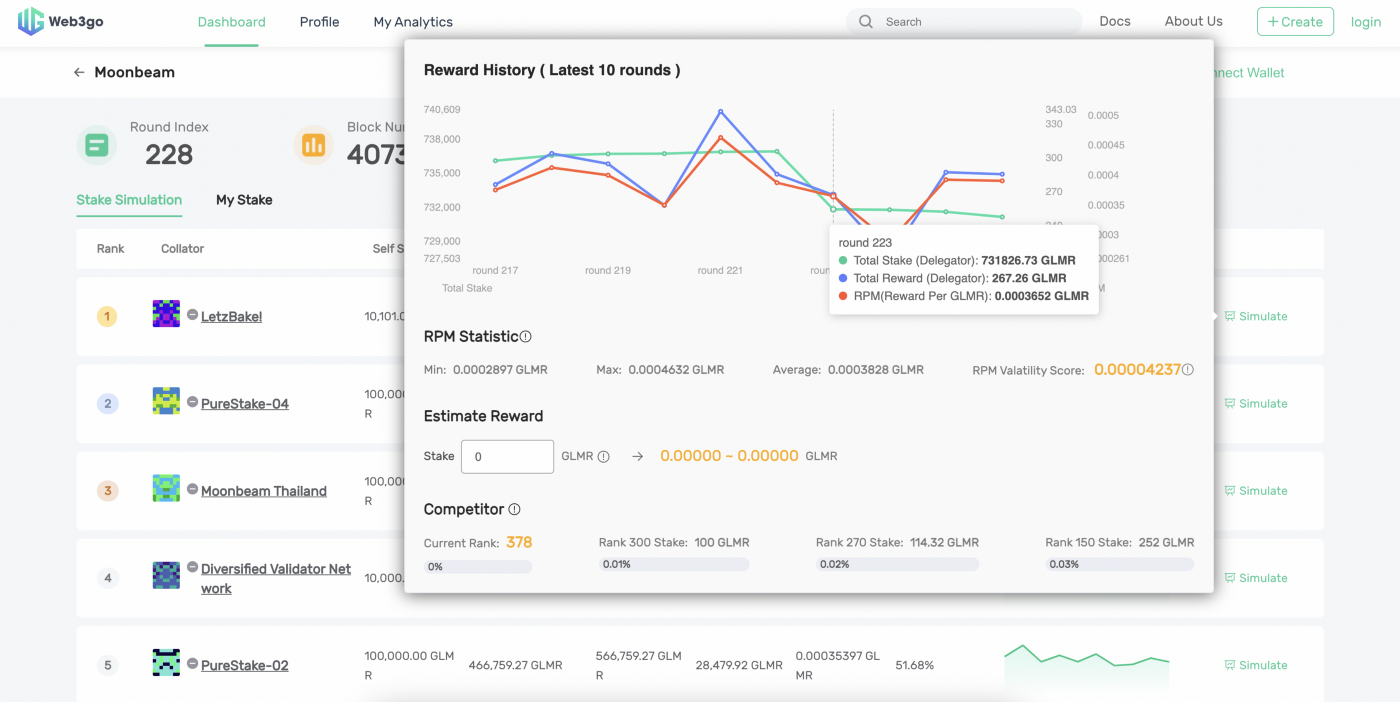Screen dimensions: 1400x702
Task: Click the Create button
Action: point(1295,21)
